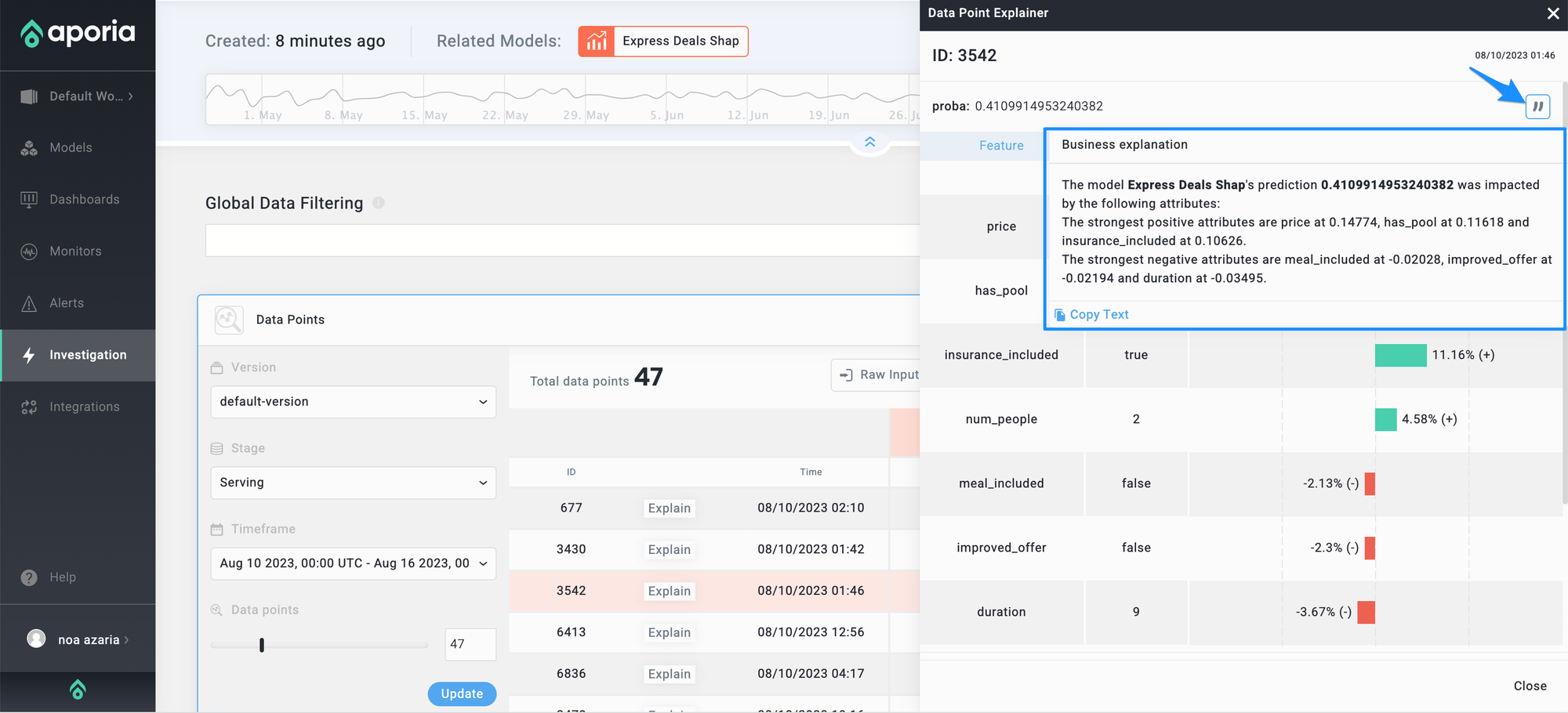Screen dimensions: 1568x713
Task: Collapse the timeline chart with double chevron
Action: pos(869,142)
